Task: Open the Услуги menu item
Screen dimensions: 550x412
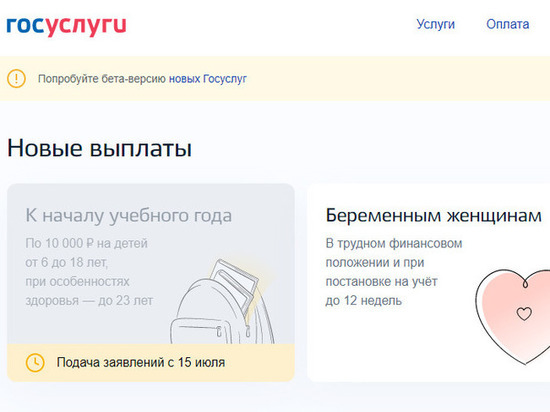Action: [435, 24]
